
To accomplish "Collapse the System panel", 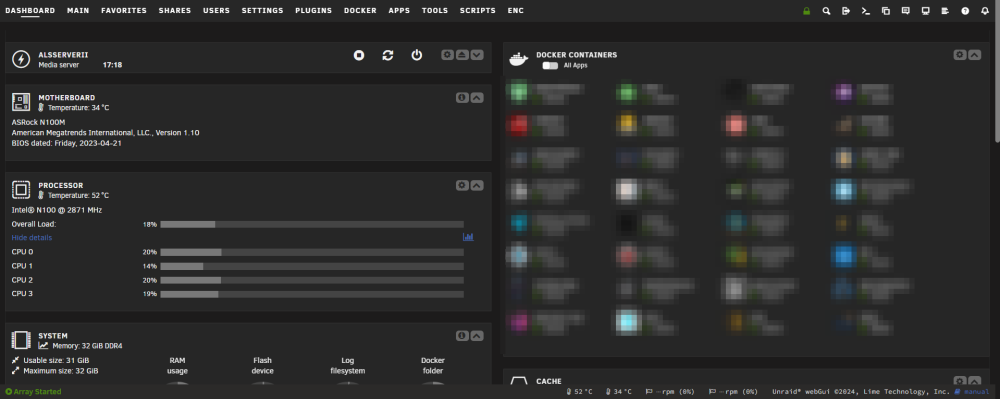I will (477, 336).
